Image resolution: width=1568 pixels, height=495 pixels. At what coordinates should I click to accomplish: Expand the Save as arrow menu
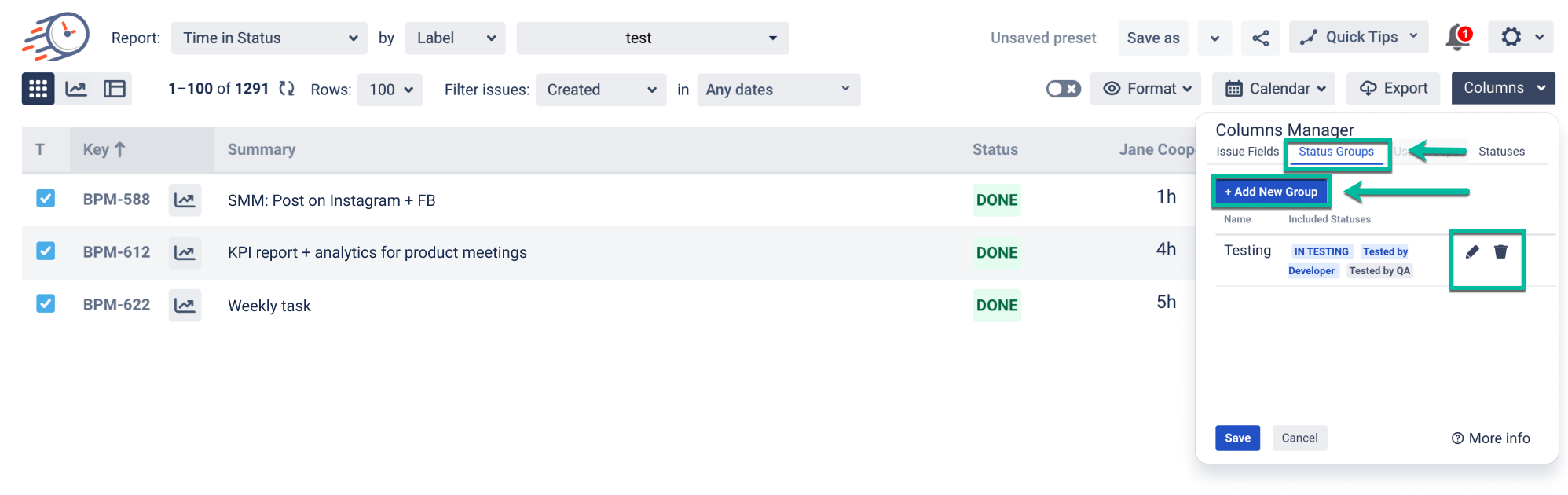point(1214,38)
